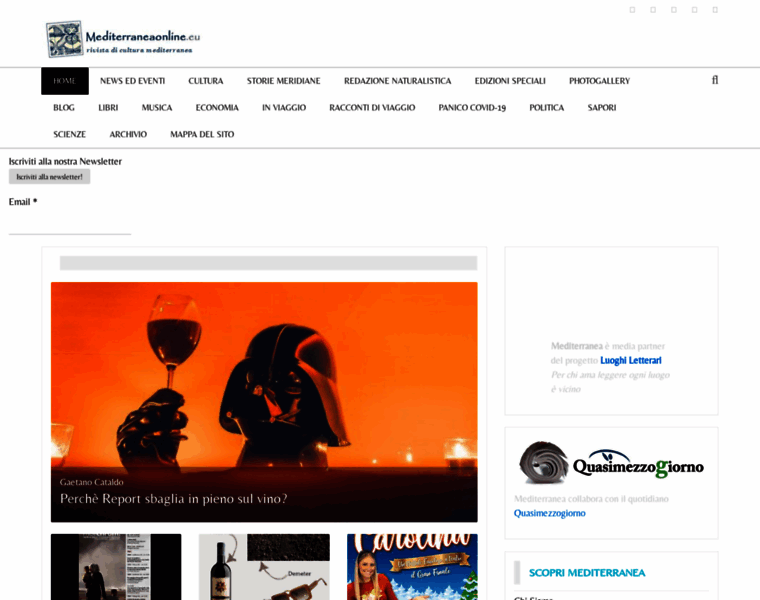Open the 'Perchè Report sbaglia' article headline

point(173,498)
